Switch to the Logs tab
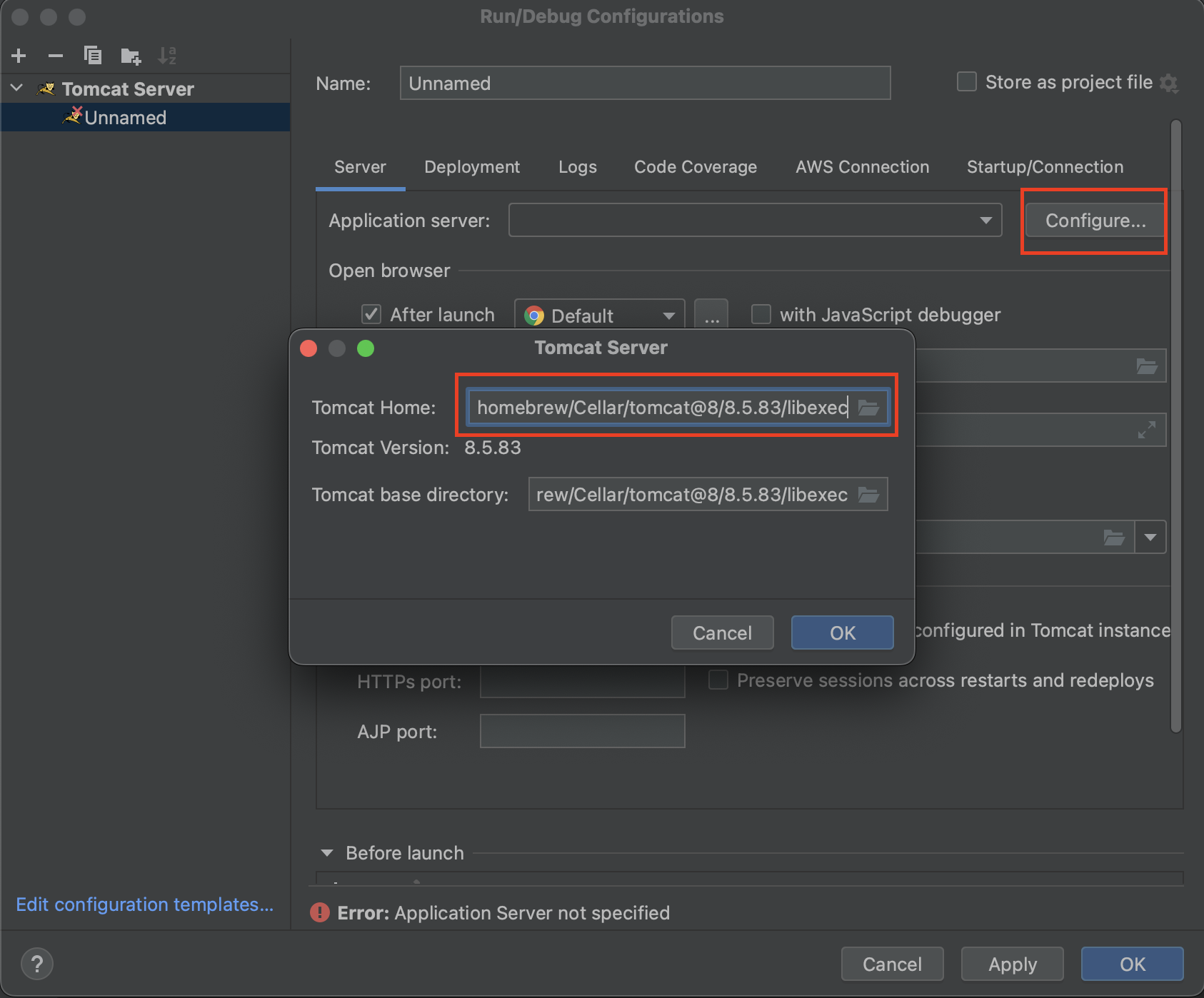The image size is (1204, 998). (578, 167)
